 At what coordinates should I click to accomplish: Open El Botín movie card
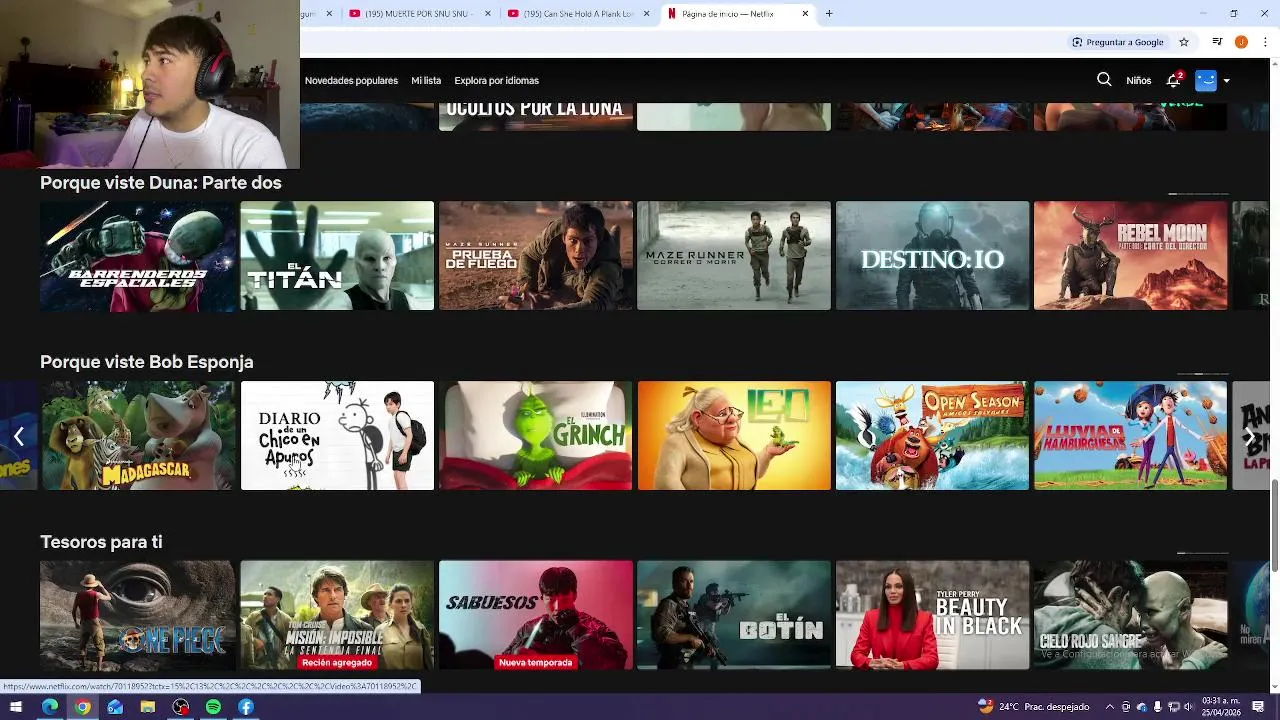tap(734, 615)
